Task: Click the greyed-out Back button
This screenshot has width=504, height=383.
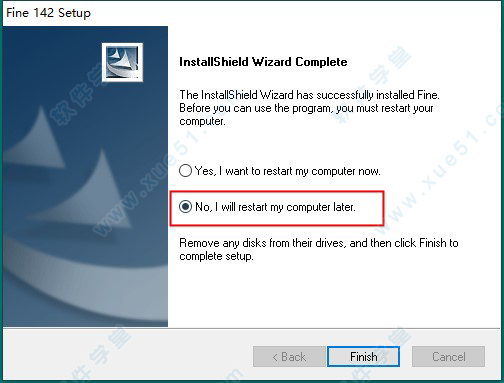Action: pos(289,357)
